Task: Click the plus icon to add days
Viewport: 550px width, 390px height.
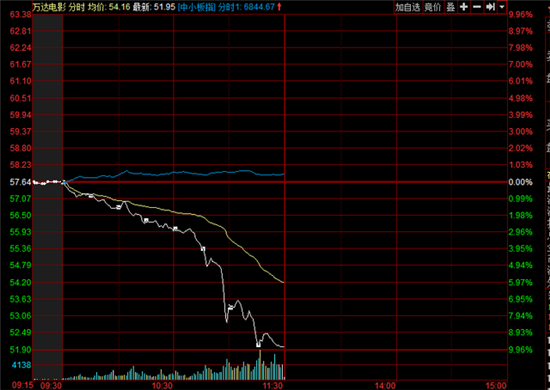Action: [x=464, y=7]
